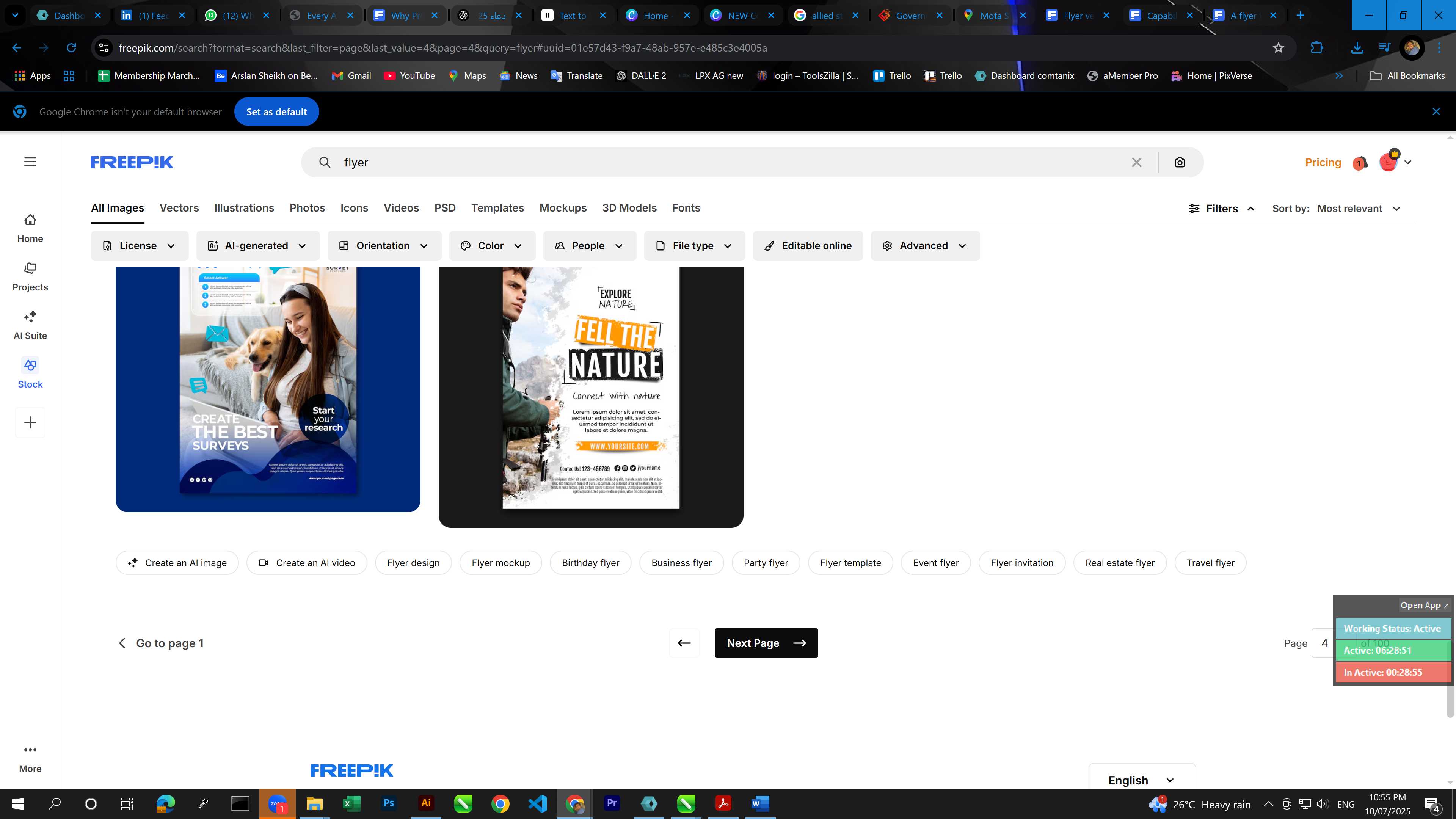Open Excel from the taskbar
The height and width of the screenshot is (819, 1456).
[x=351, y=803]
